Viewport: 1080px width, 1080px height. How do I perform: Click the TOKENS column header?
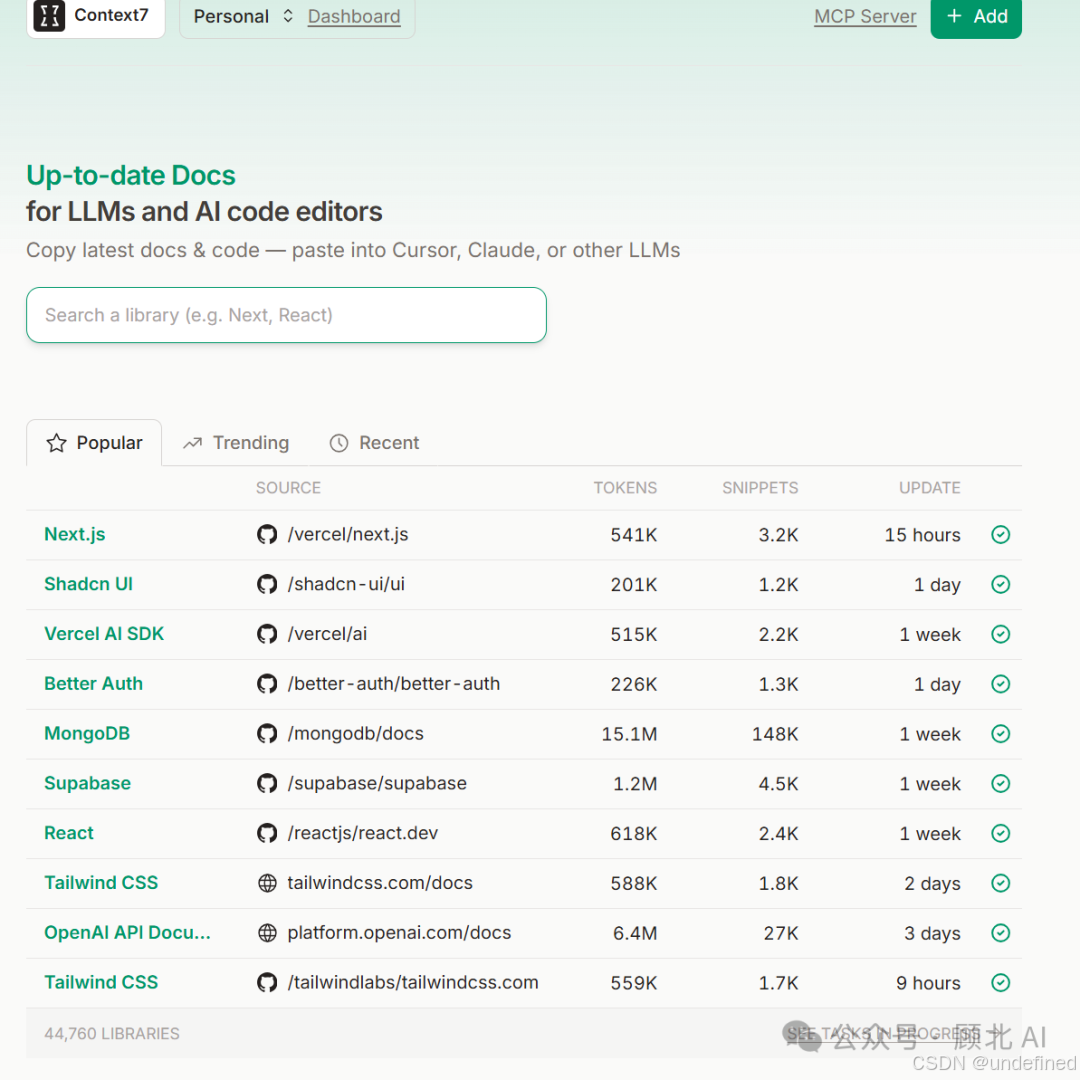click(x=625, y=488)
